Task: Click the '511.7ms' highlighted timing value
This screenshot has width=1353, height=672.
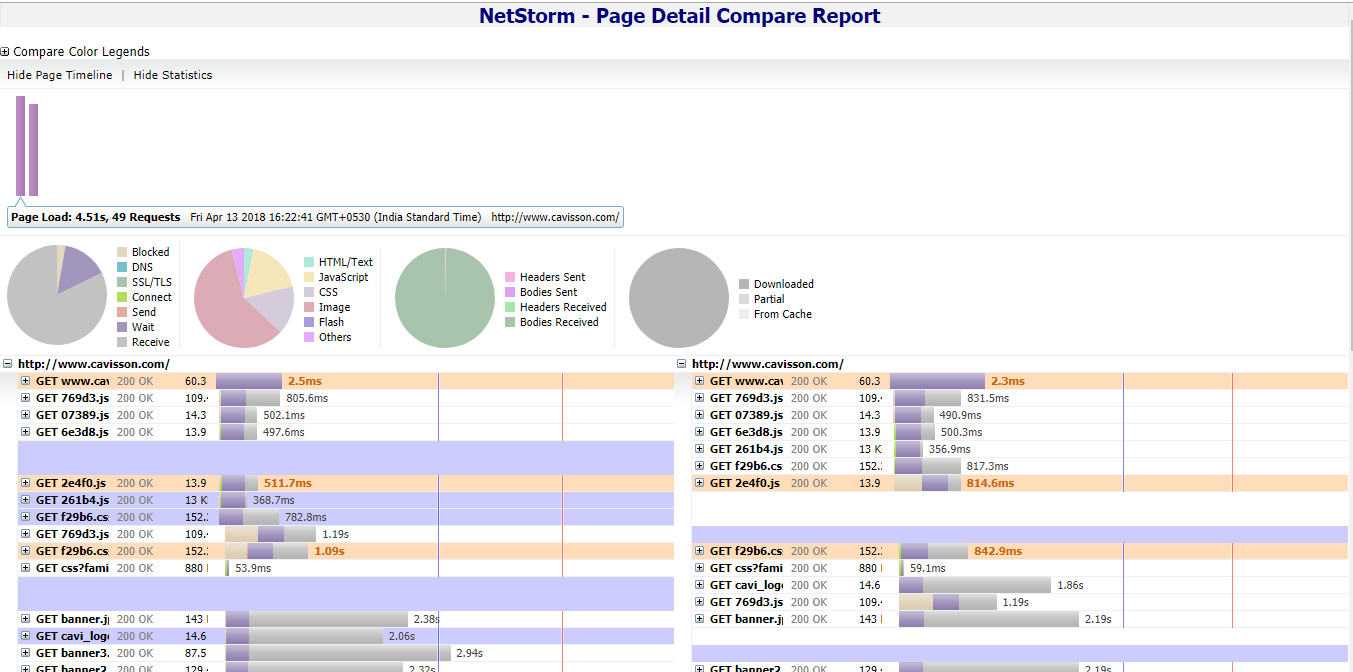Action: coord(288,483)
